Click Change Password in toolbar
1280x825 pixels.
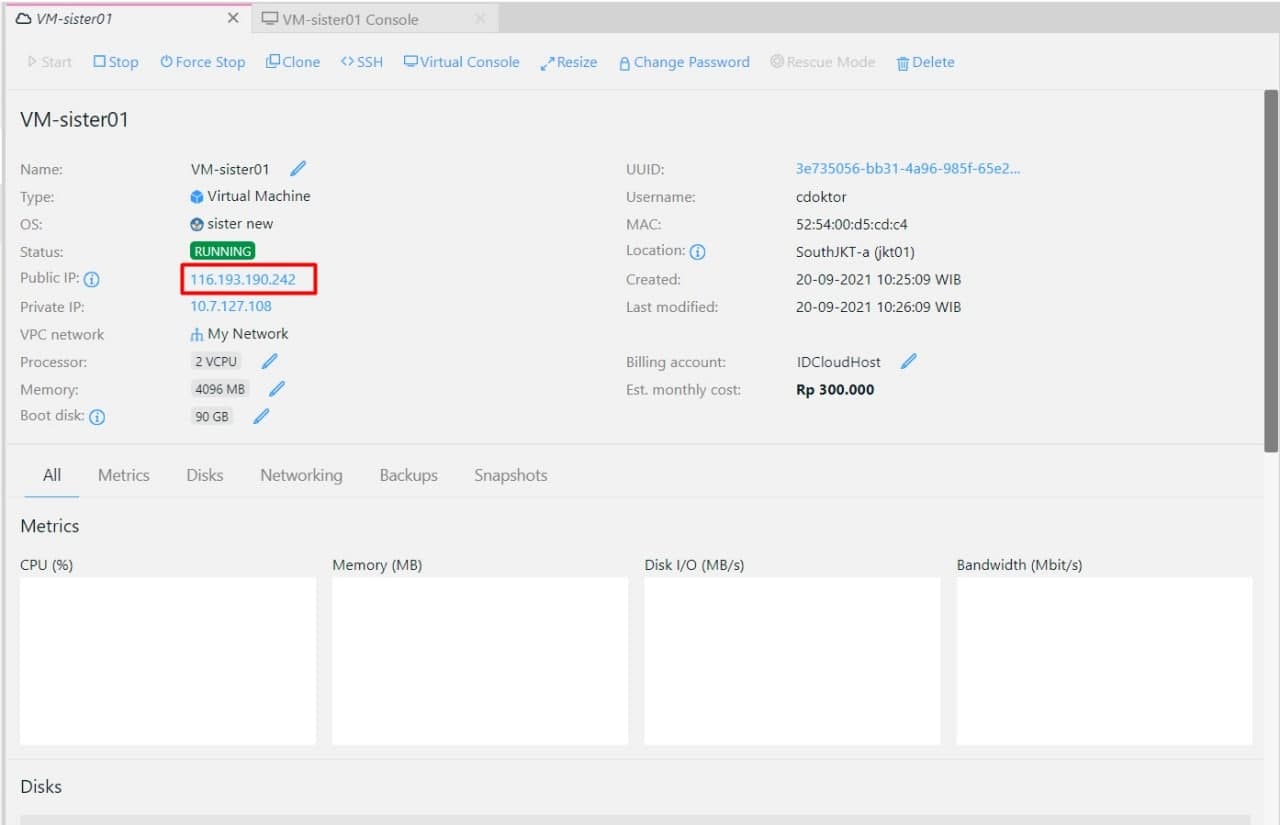pos(684,62)
